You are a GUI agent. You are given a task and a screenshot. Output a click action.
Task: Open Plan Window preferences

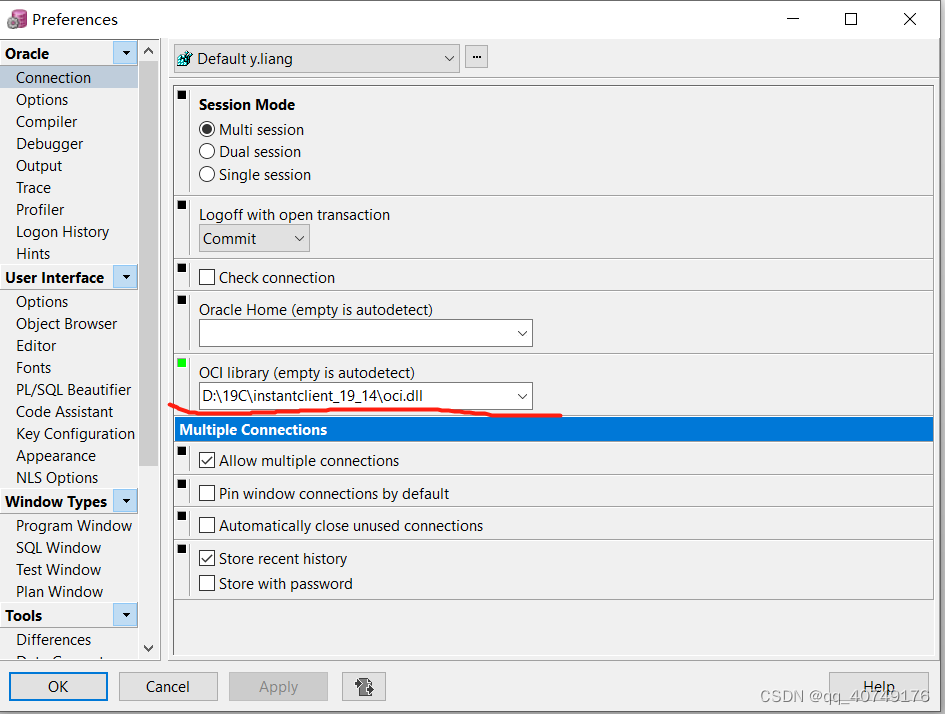59,591
